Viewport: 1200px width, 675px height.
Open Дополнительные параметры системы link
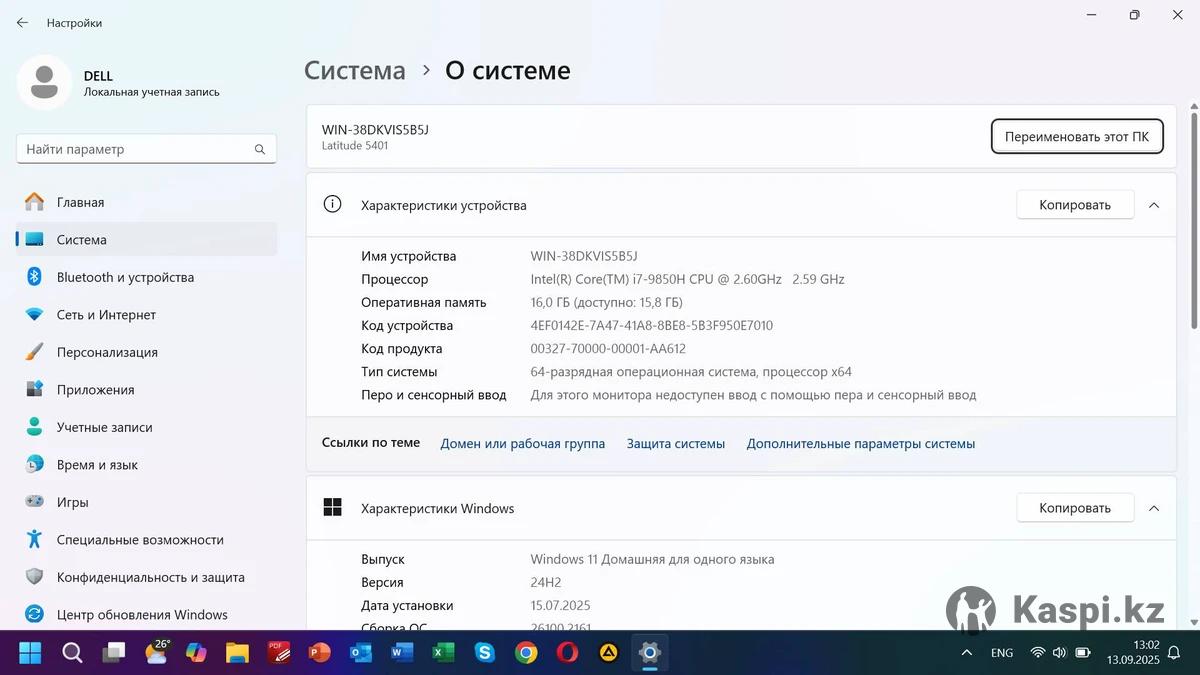[860, 443]
